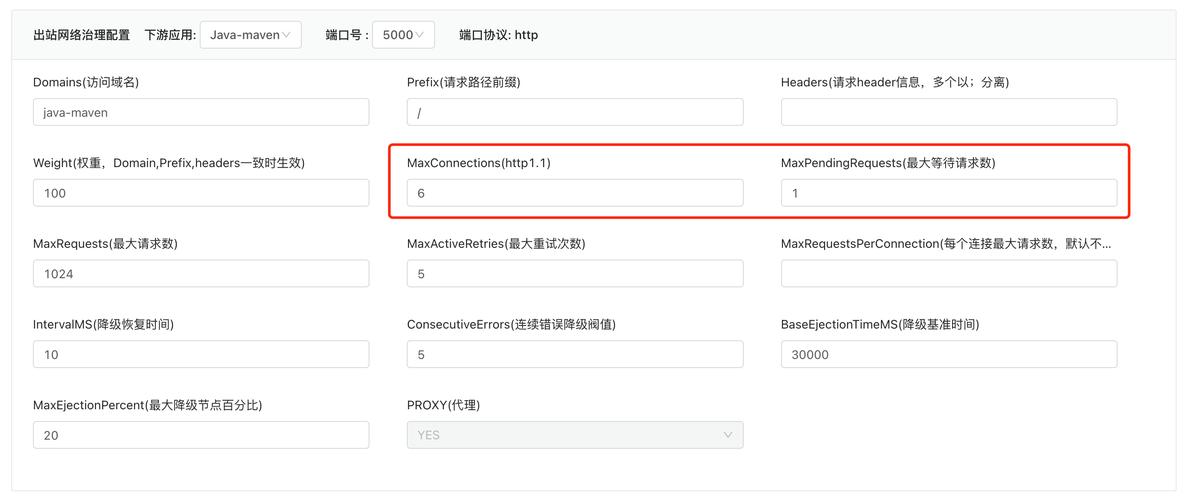Click the IntervalMS input with 10
The width and height of the screenshot is (1187, 500).
point(201,355)
